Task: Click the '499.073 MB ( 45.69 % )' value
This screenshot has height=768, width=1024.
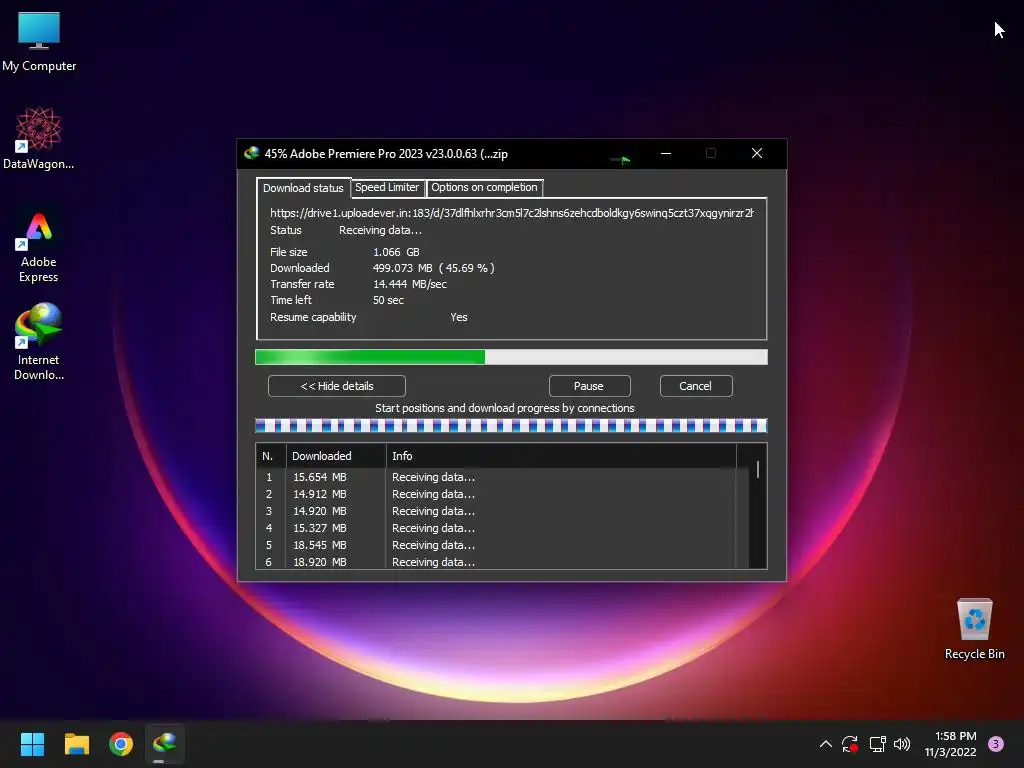Action: (434, 268)
